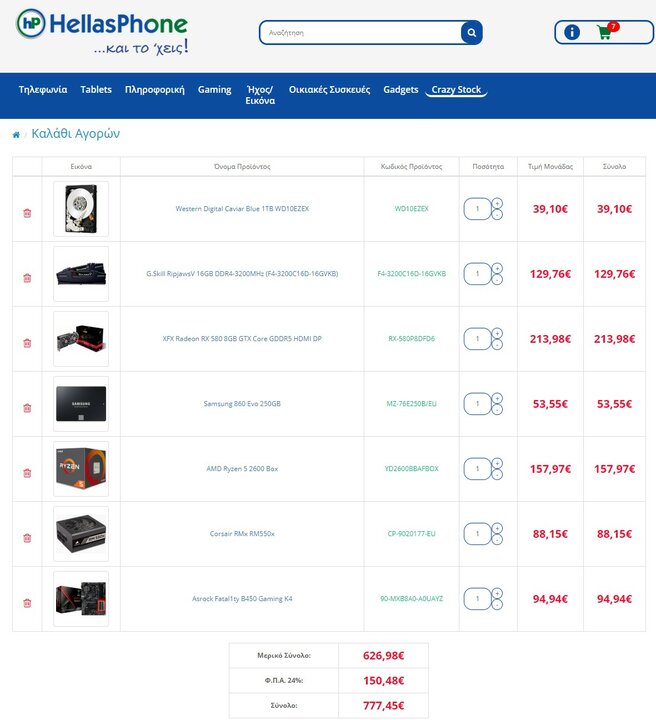656x720 pixels.
Task: Open Western Digital Caviar Blue 1TB product link
Action: pos(242,208)
